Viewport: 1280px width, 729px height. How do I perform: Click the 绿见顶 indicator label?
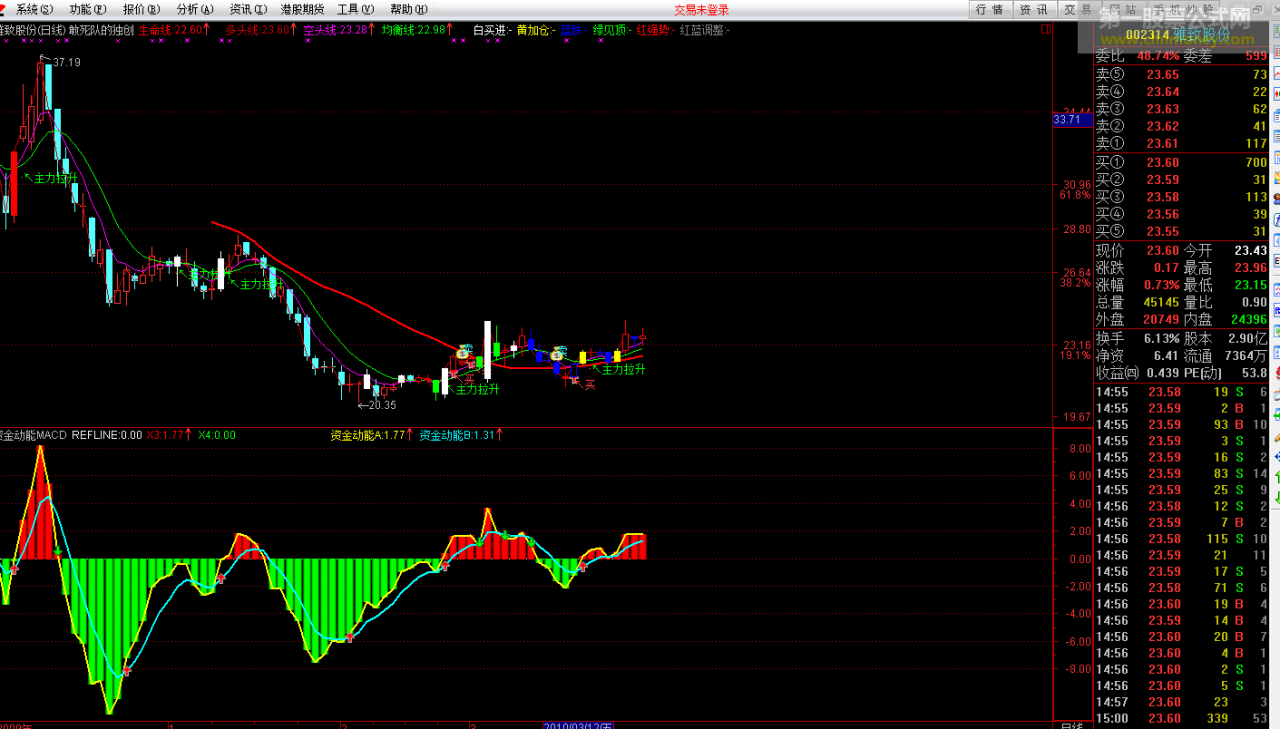[x=610, y=30]
